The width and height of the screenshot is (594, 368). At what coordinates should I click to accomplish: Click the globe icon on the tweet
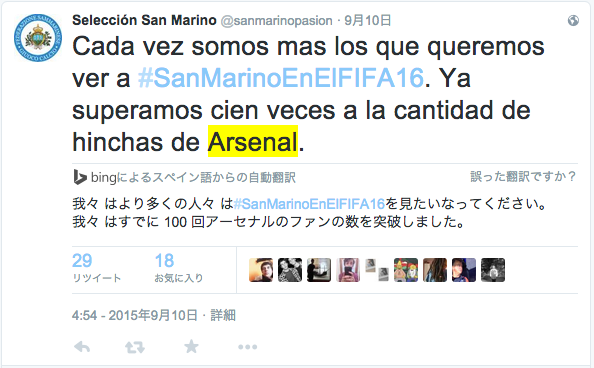tap(573, 20)
